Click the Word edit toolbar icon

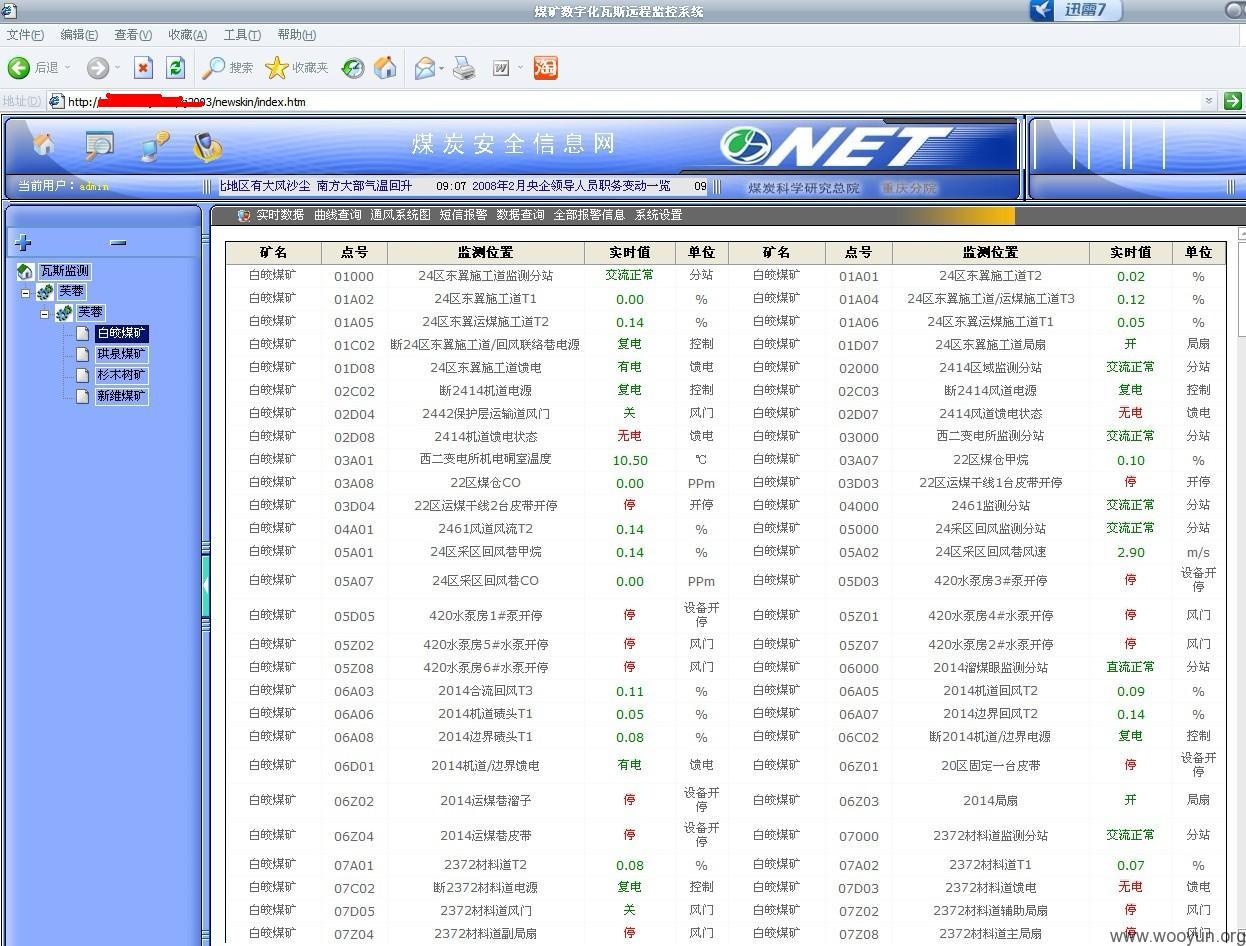coord(501,68)
